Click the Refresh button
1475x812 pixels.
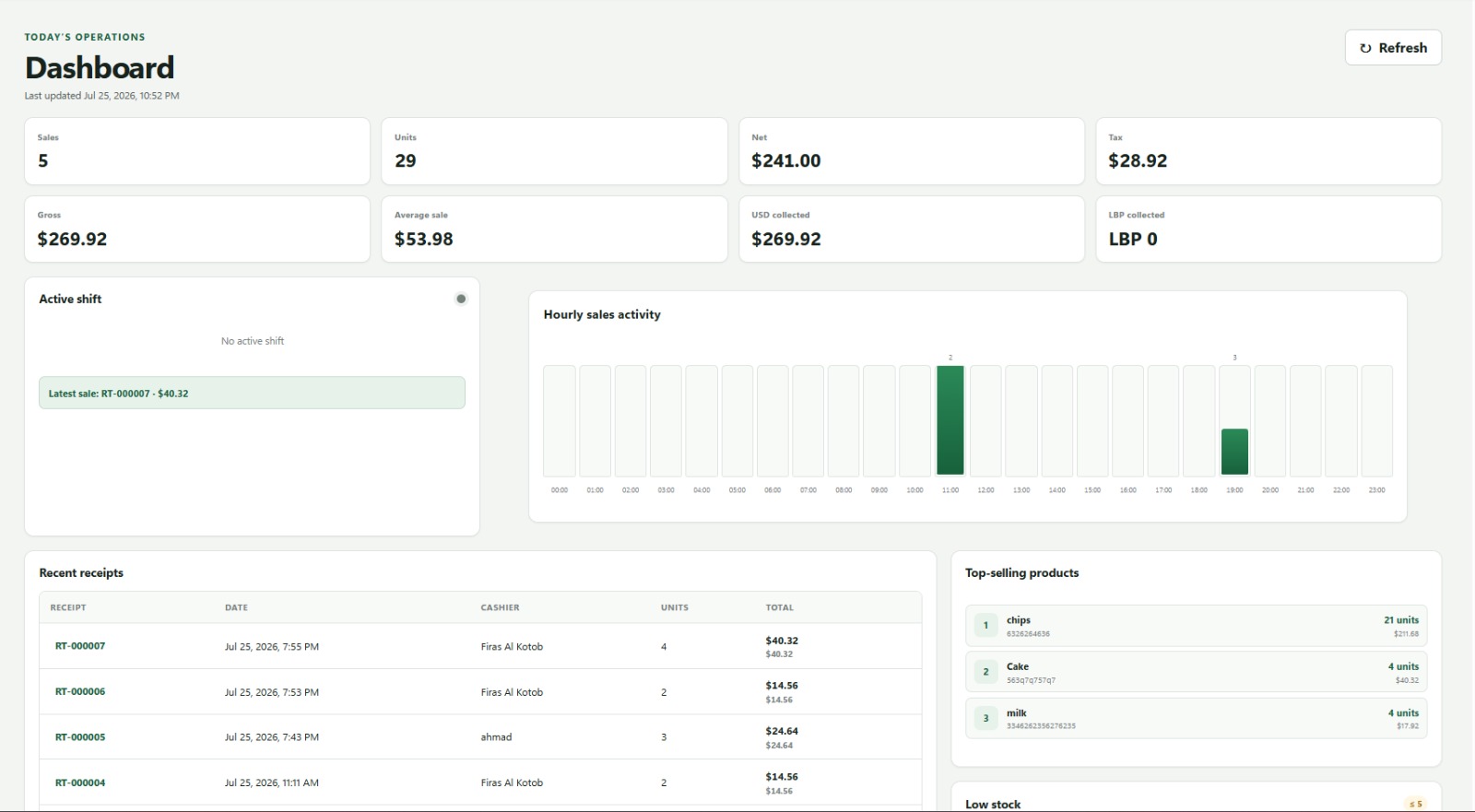1393,48
